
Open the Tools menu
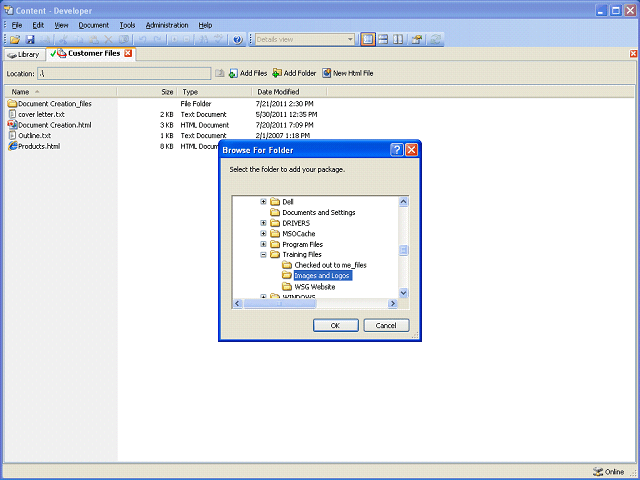[127, 25]
